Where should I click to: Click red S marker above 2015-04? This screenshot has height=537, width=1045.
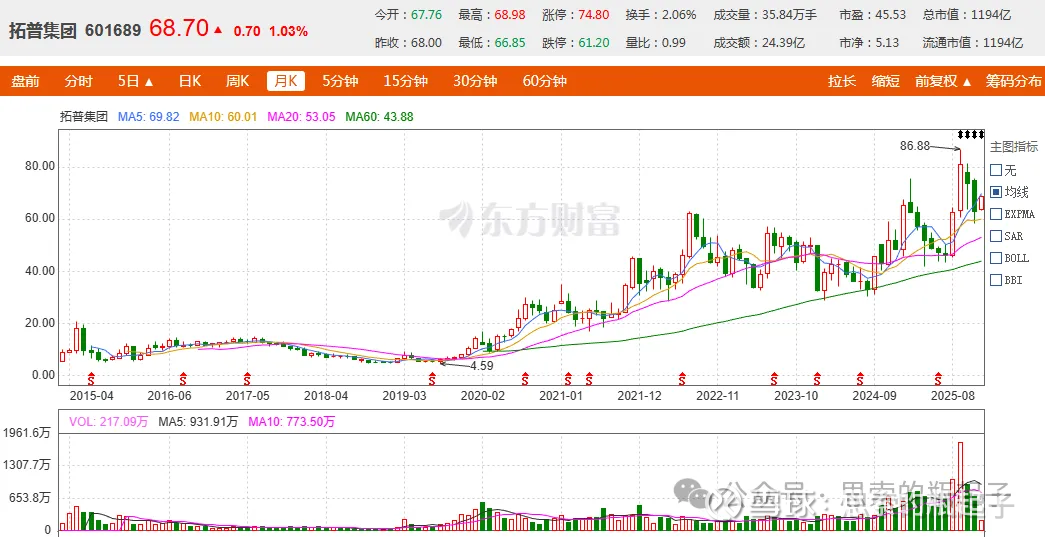[91, 379]
